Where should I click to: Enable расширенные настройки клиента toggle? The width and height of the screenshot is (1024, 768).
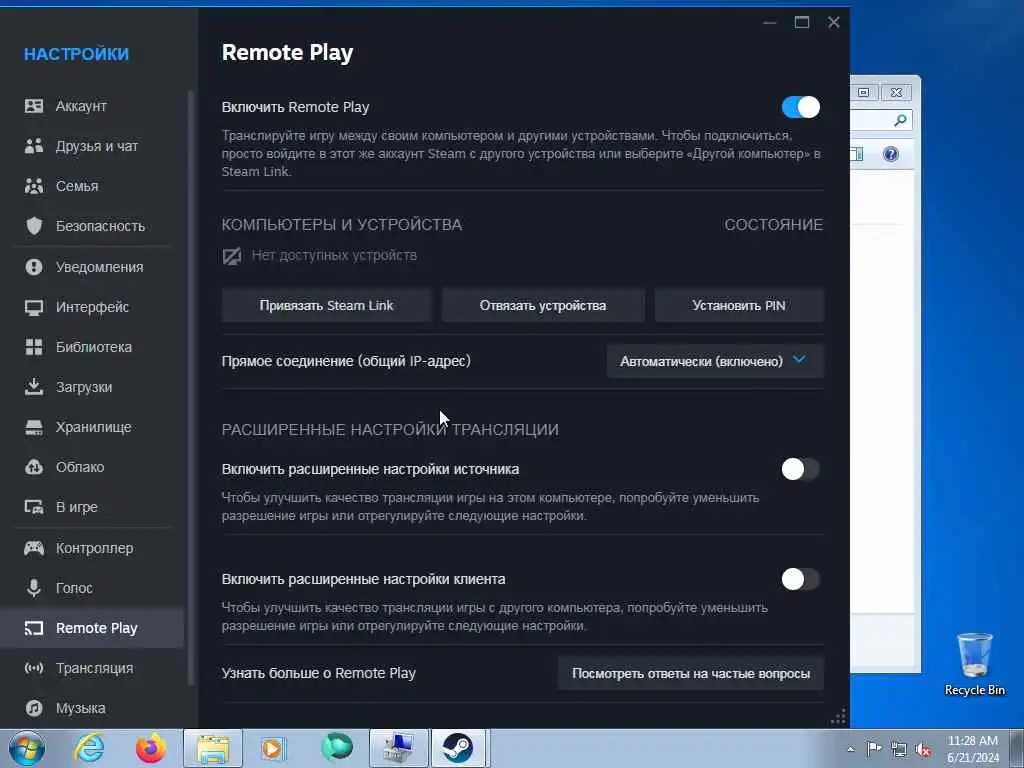pos(801,579)
